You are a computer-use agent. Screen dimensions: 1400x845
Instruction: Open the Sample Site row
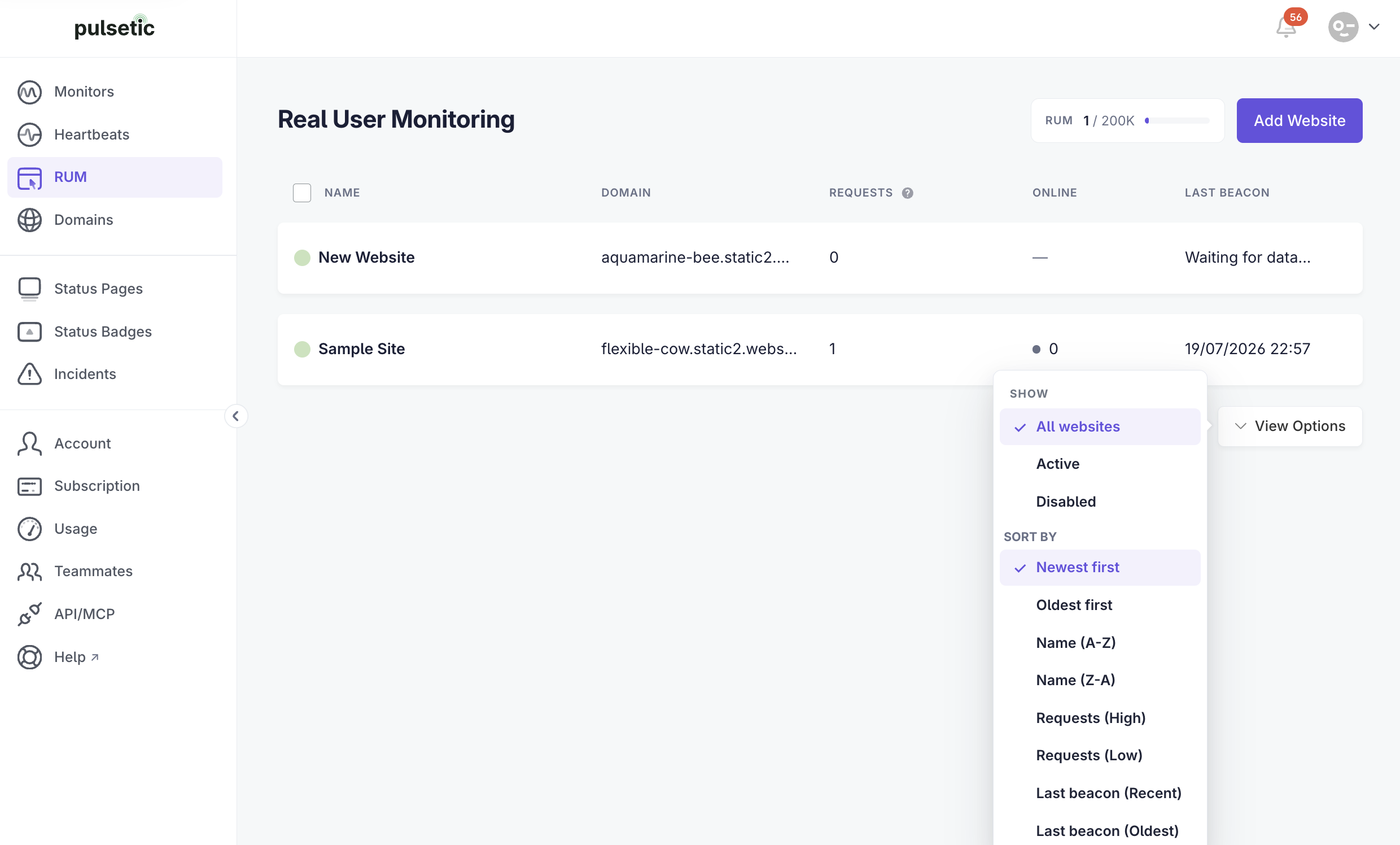coord(819,349)
